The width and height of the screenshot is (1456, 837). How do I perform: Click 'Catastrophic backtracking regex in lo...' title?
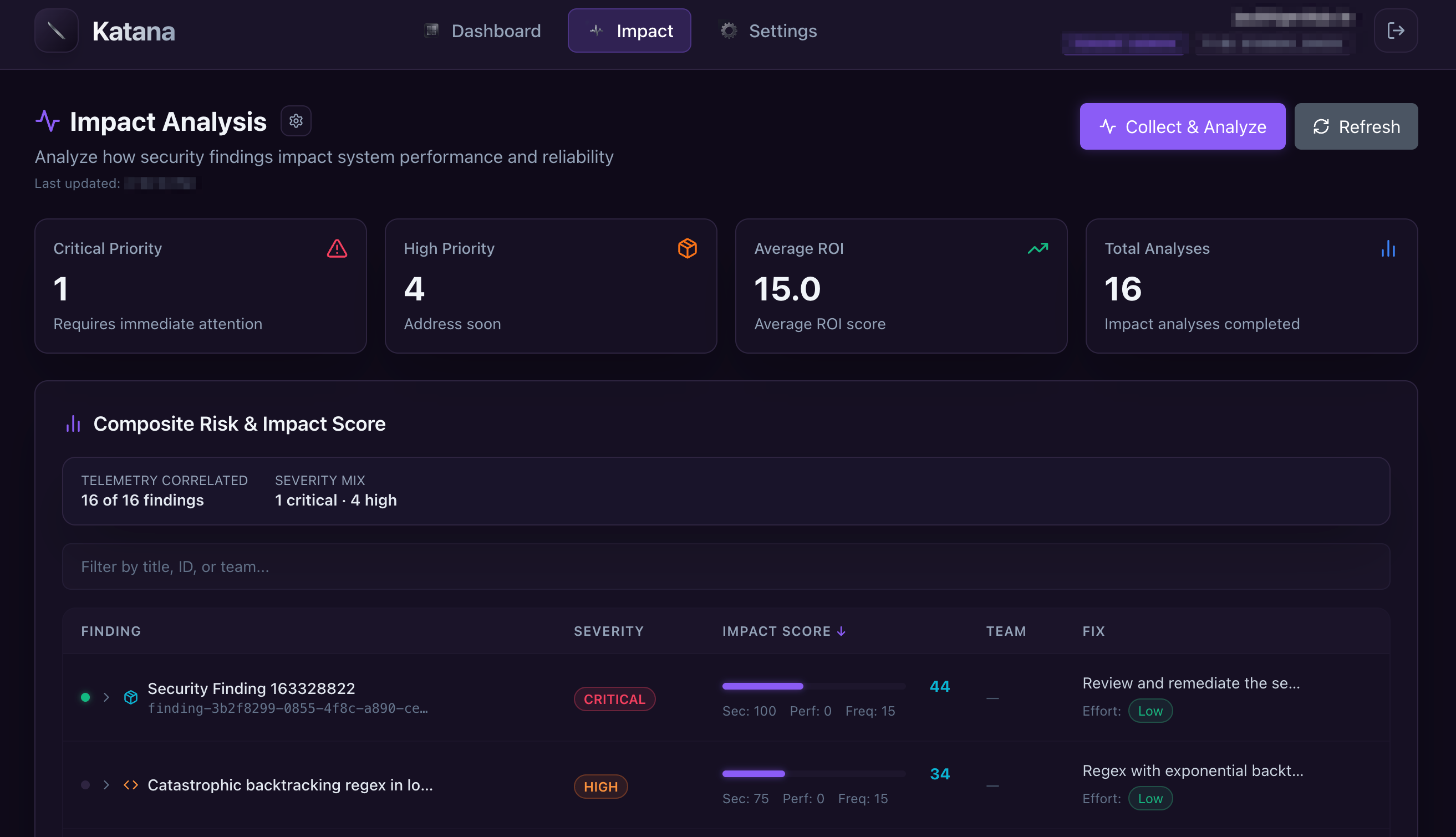click(290, 784)
